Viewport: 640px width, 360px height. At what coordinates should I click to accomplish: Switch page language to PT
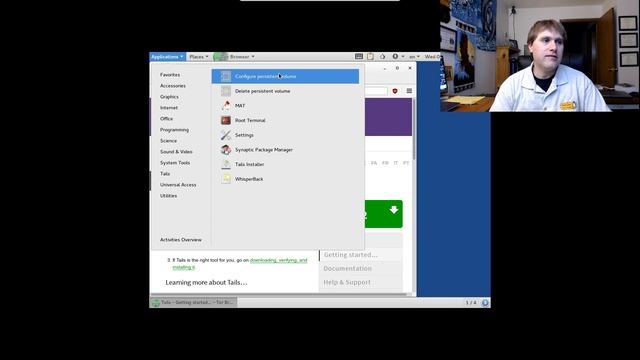click(x=406, y=163)
